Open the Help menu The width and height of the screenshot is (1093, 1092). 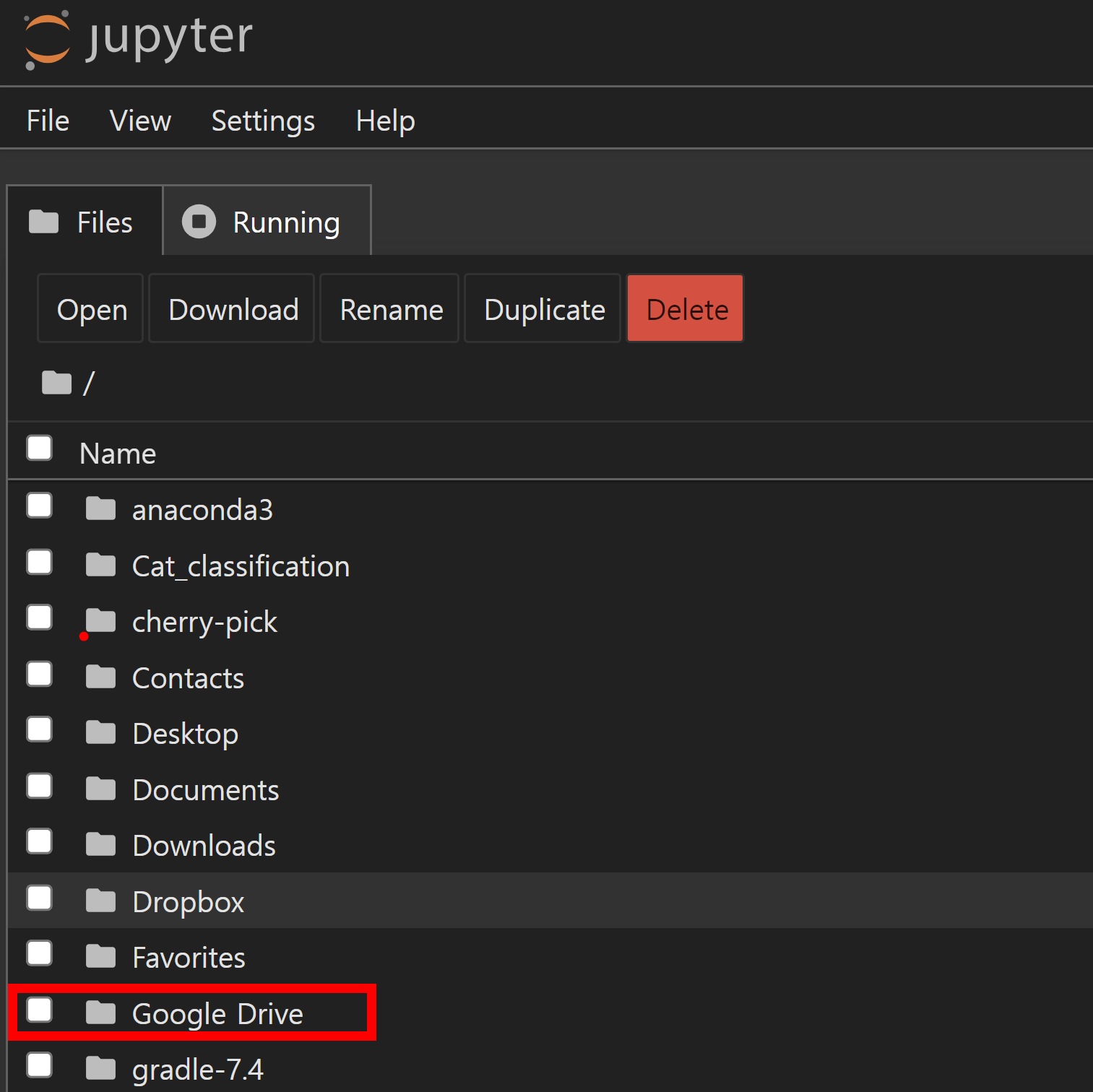pyautogui.click(x=385, y=121)
